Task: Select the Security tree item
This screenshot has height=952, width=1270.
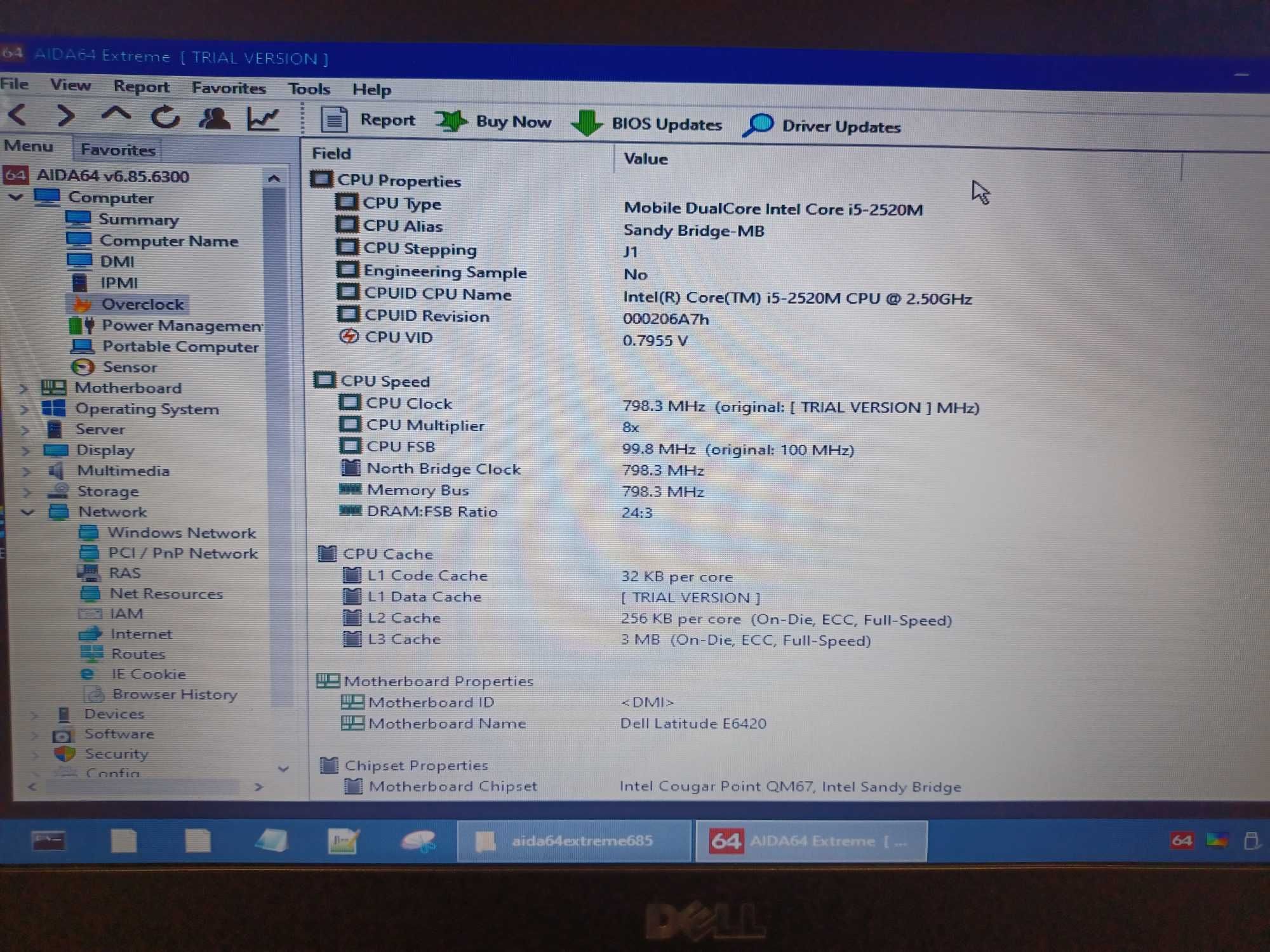Action: point(116,754)
